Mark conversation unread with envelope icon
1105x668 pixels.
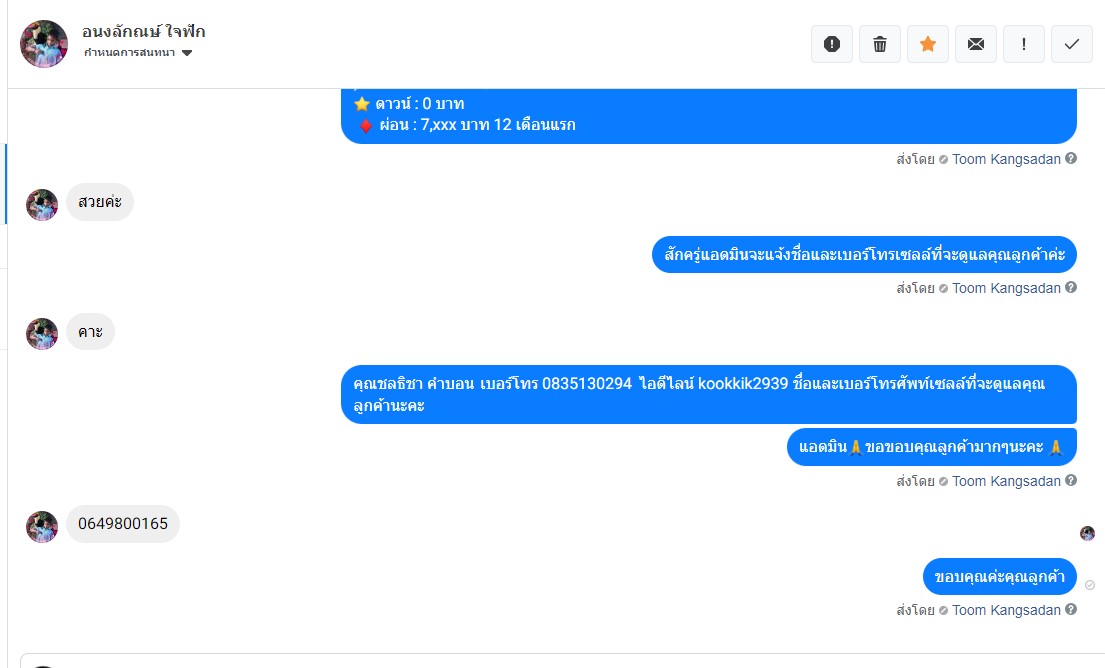pos(975,44)
